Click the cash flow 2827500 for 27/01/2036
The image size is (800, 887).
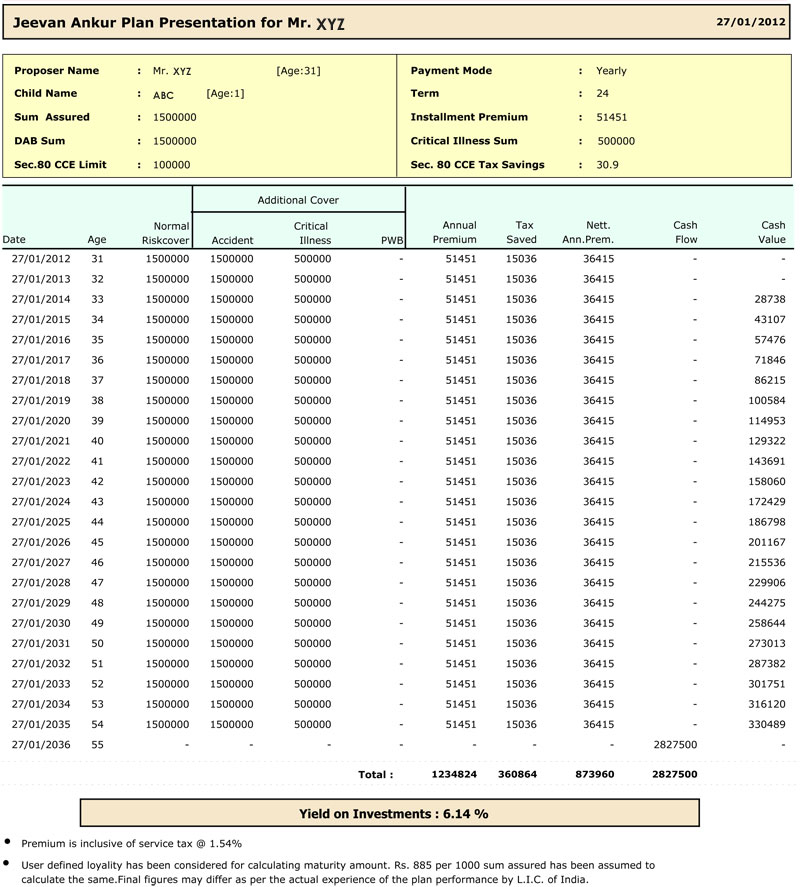(675, 744)
